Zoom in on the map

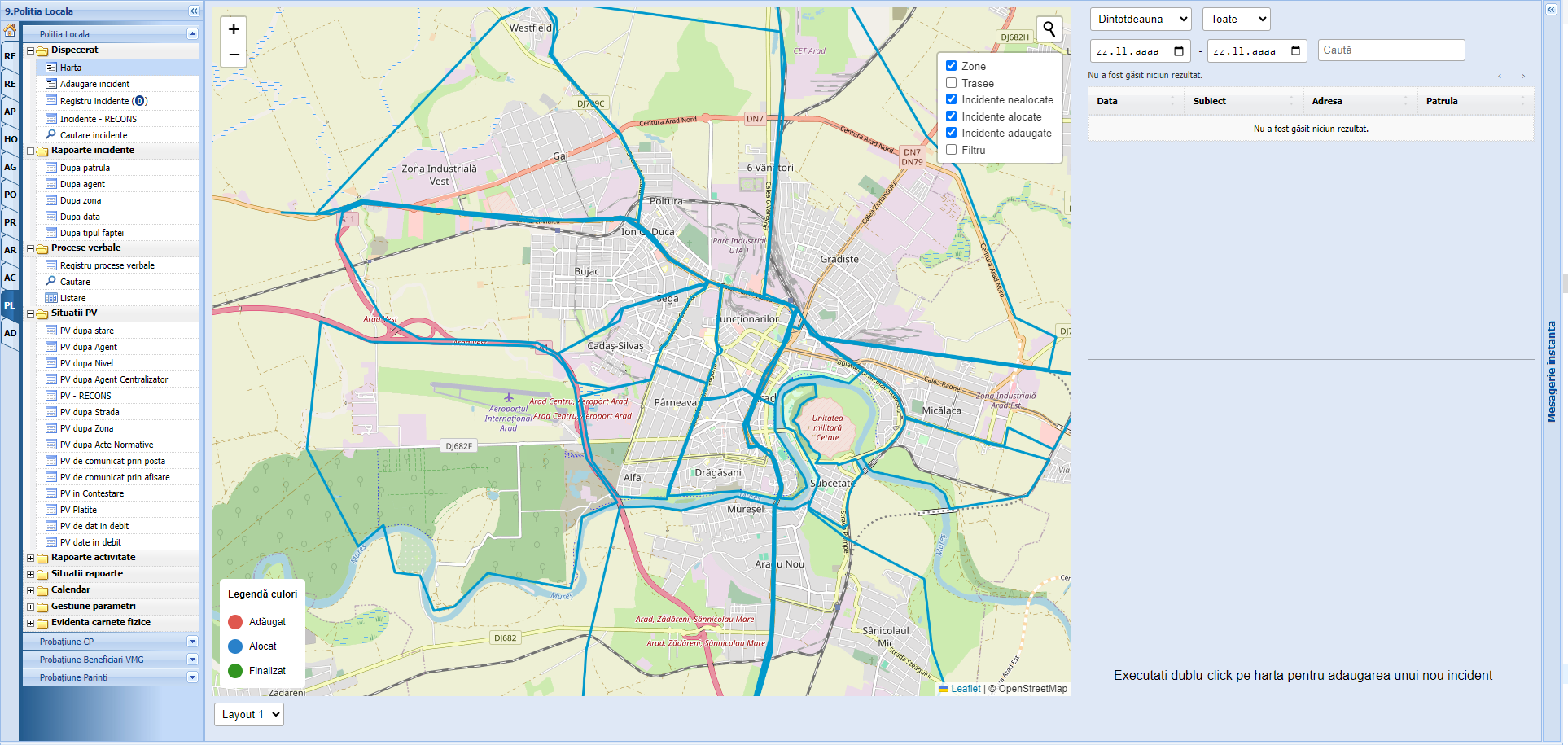click(x=234, y=30)
